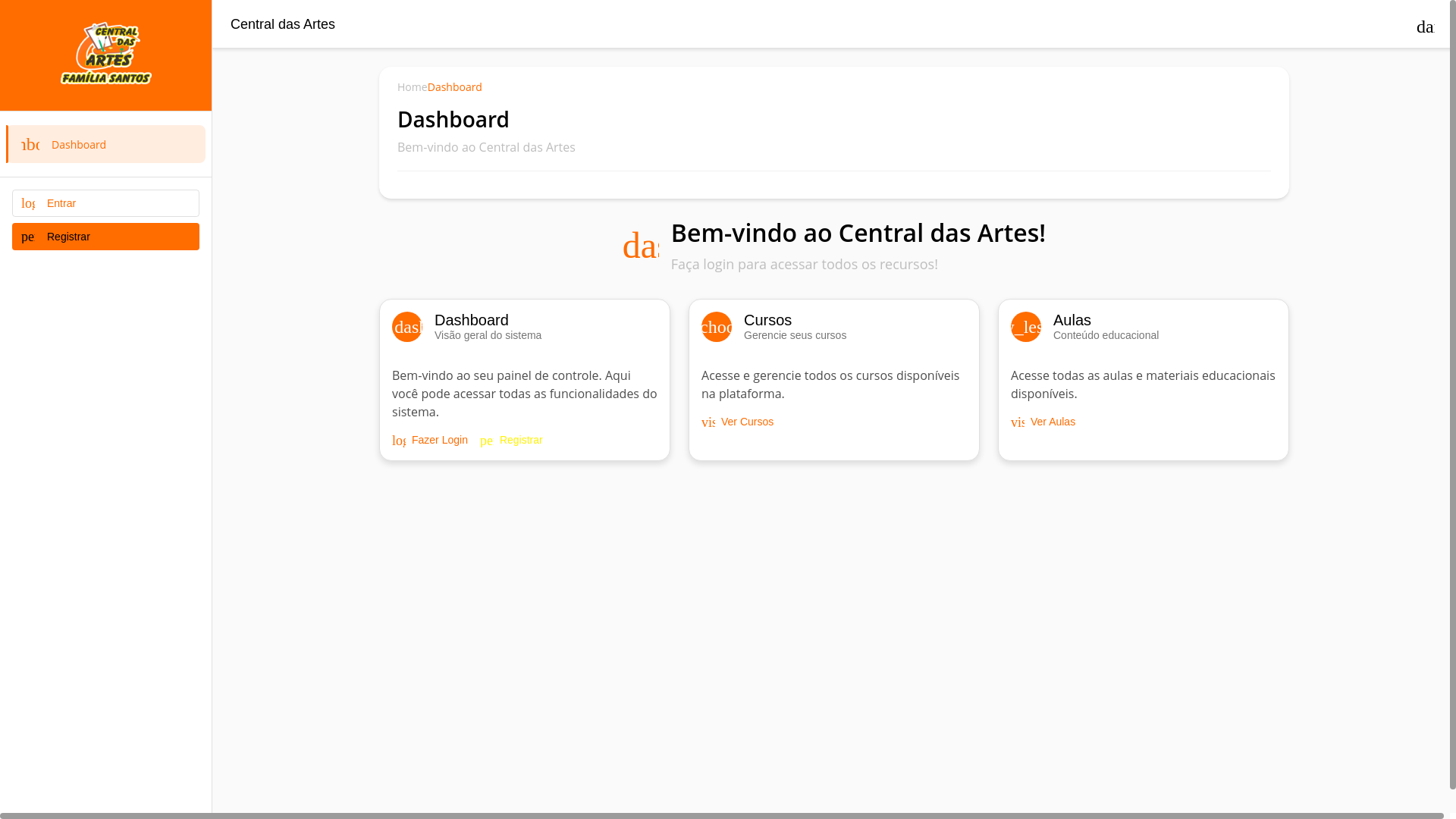Click 'Faça login para acessar todos os recursos!' text
The image size is (1456, 819).
[805, 264]
